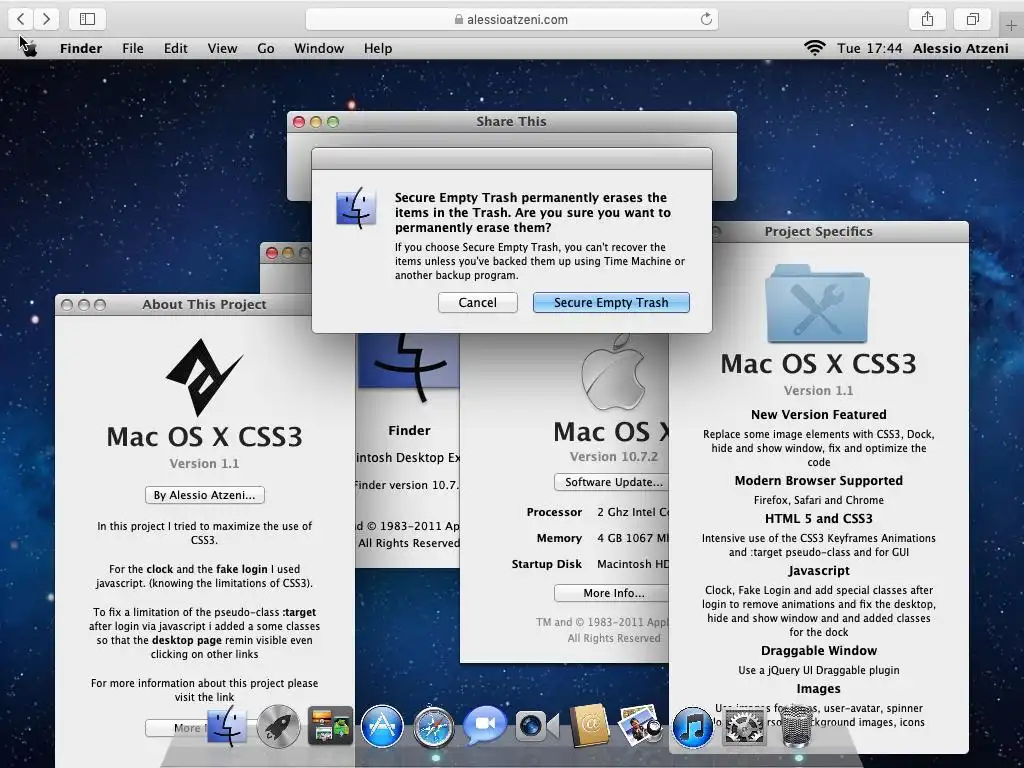Open iChat video bubble in dock
The height and width of the screenshot is (768, 1024).
[x=485, y=724]
